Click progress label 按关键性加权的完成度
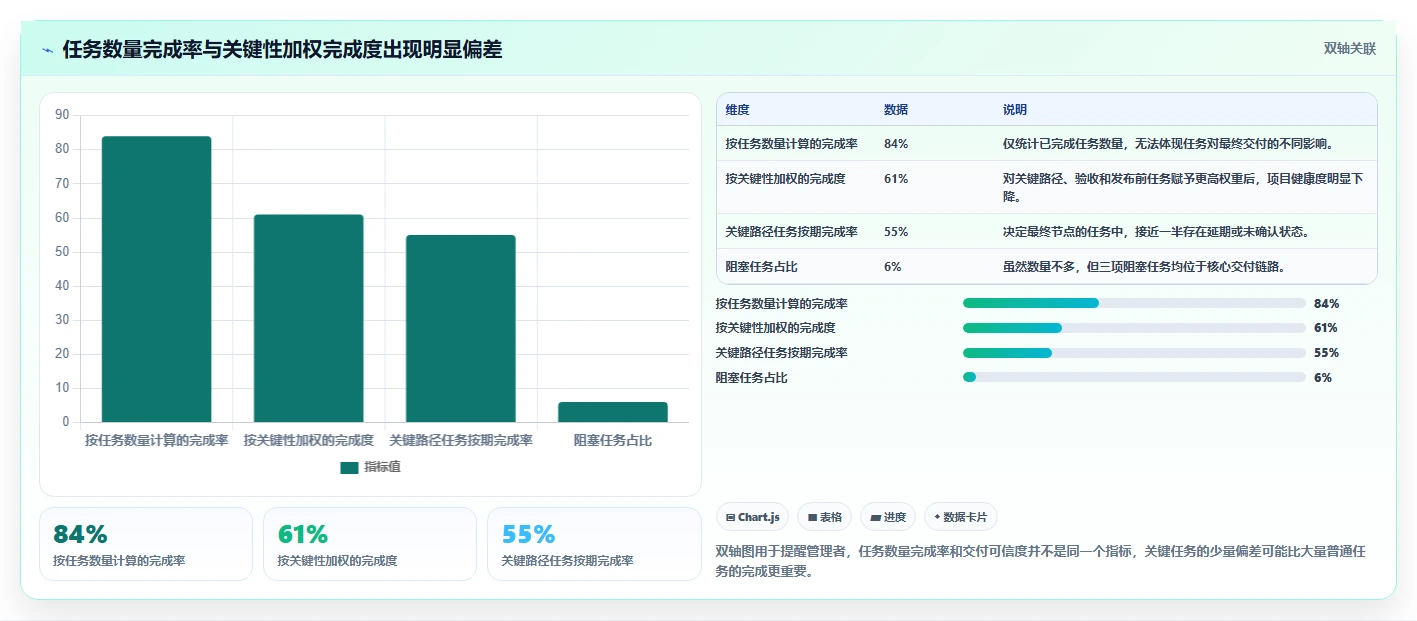The width and height of the screenshot is (1417, 621). pos(775,328)
